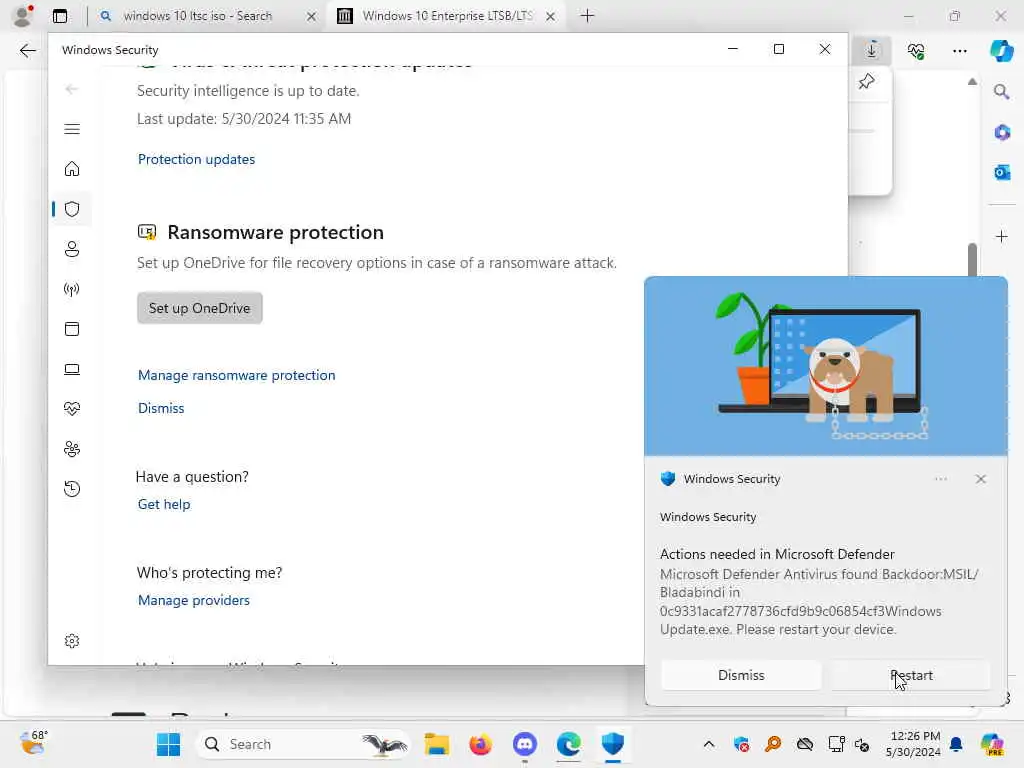Viewport: 1024px width, 768px height.
Task: Open the Windows Start button
Action: tap(168, 744)
